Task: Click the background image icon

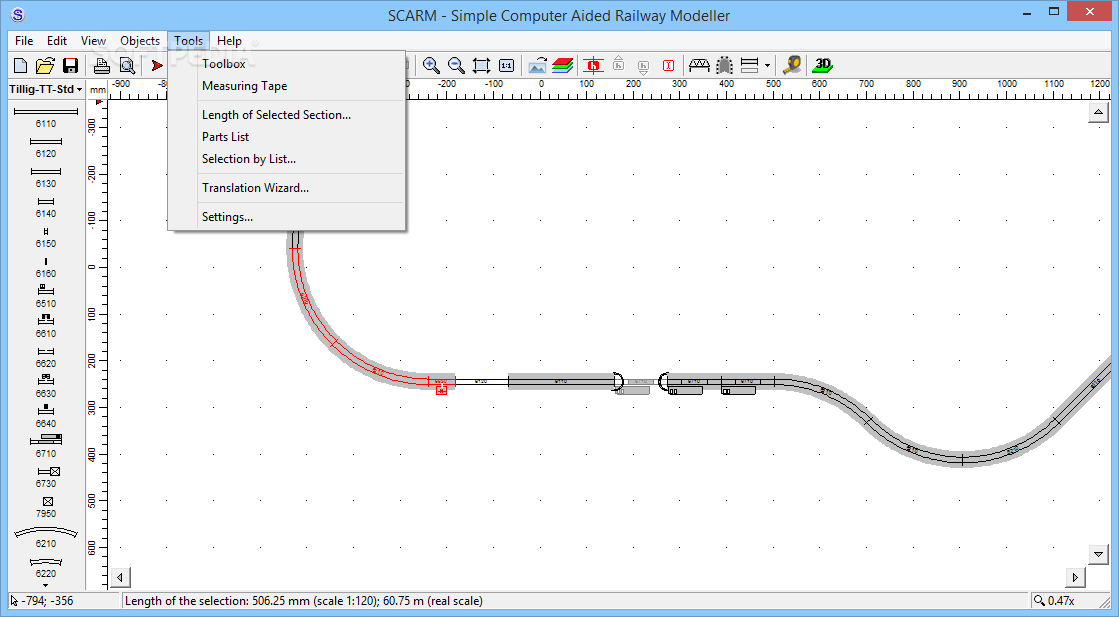Action: coord(537,66)
